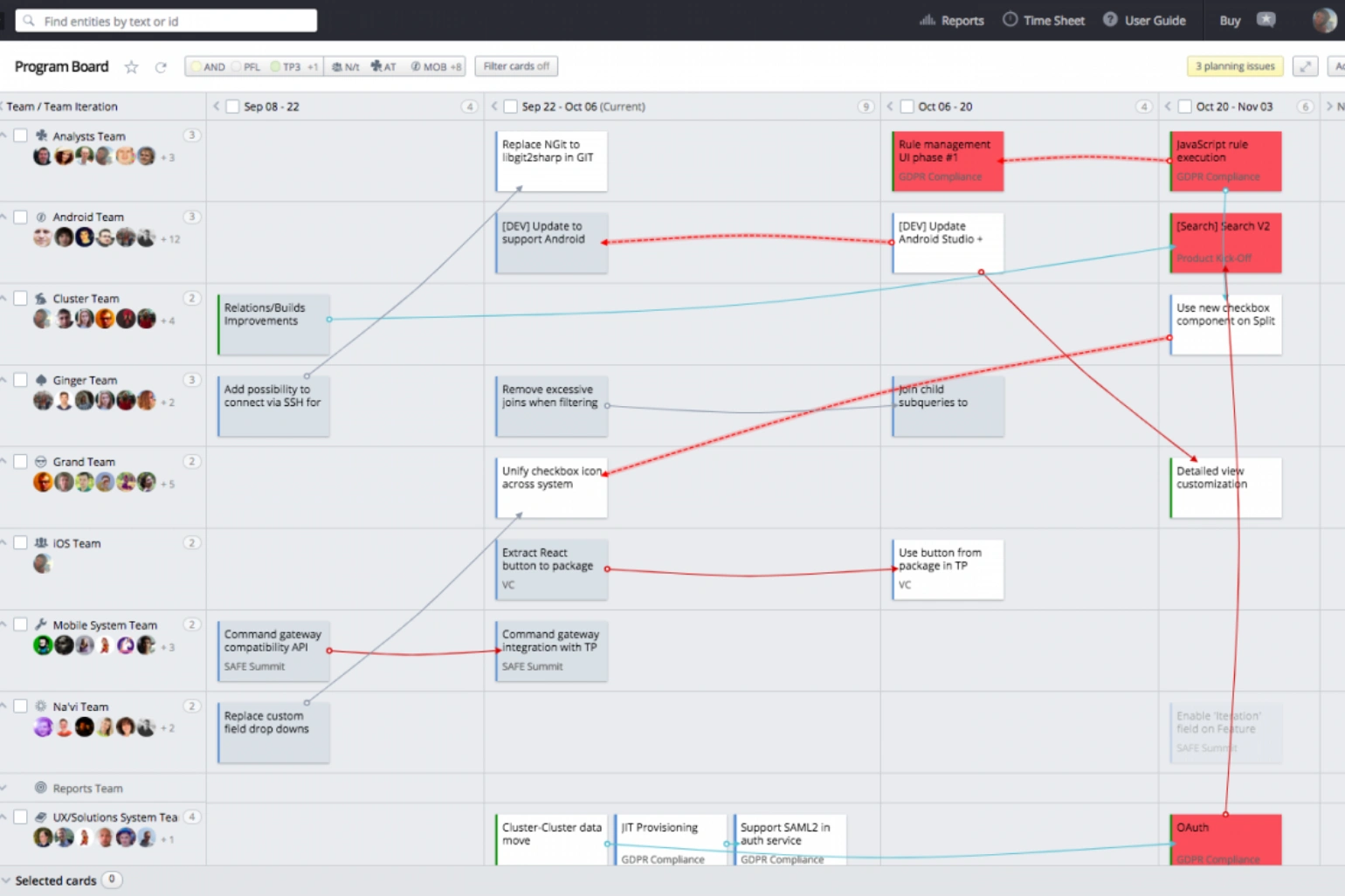Click the Android Team icon
Image resolution: width=1345 pixels, height=896 pixels.
coord(41,217)
